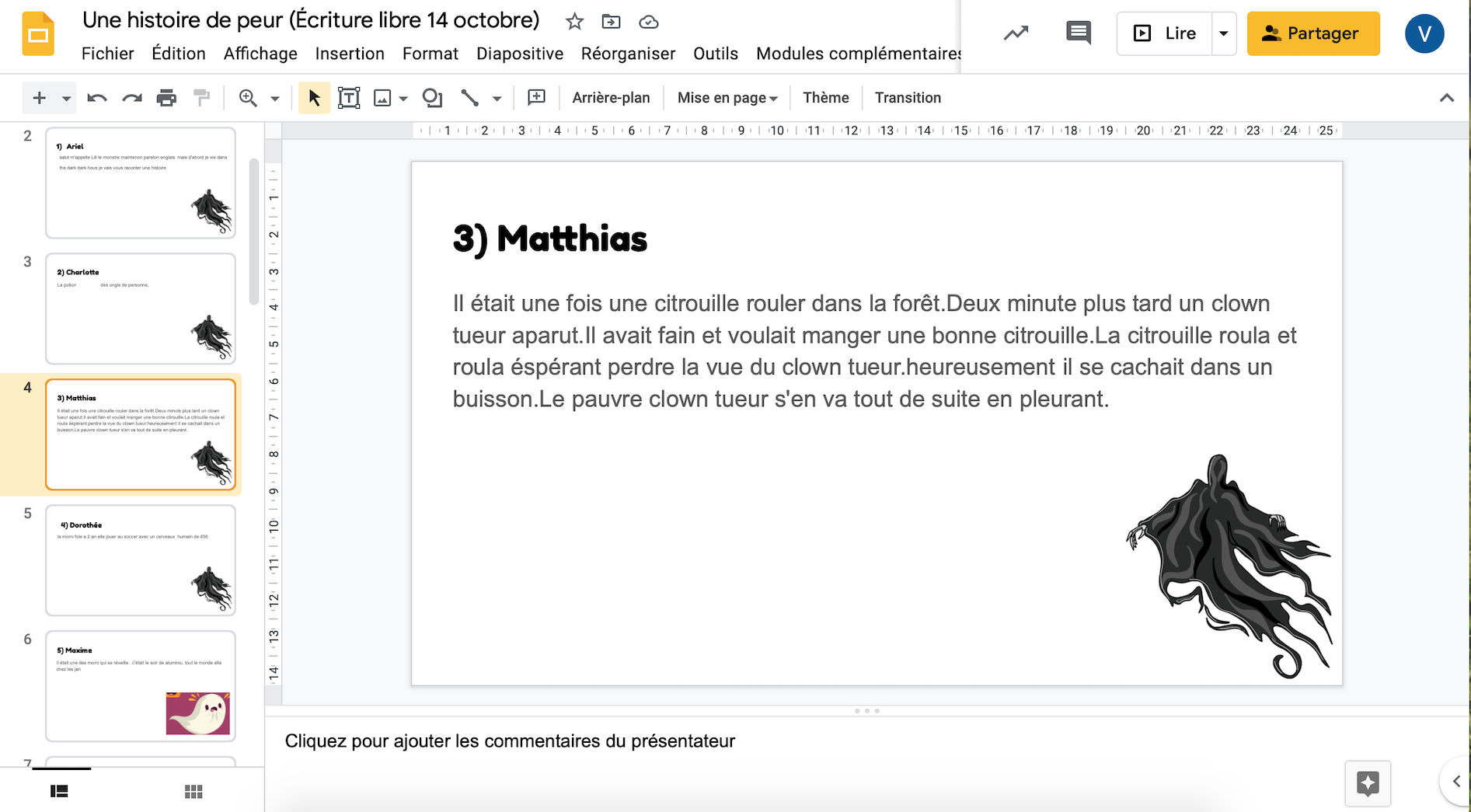1471x812 pixels.
Task: Switch to filmstrip view
Action: click(60, 791)
